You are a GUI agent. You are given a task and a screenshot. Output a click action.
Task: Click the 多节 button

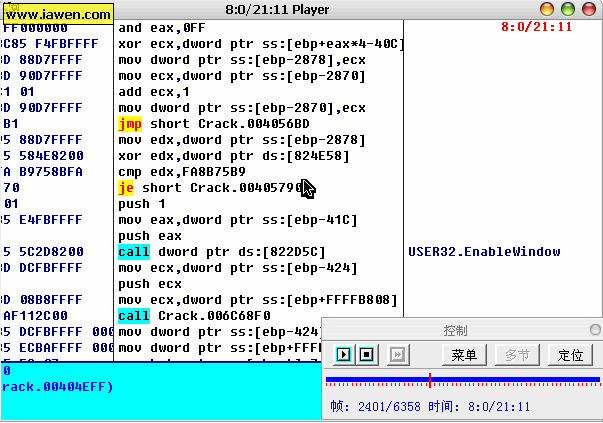click(x=517, y=354)
